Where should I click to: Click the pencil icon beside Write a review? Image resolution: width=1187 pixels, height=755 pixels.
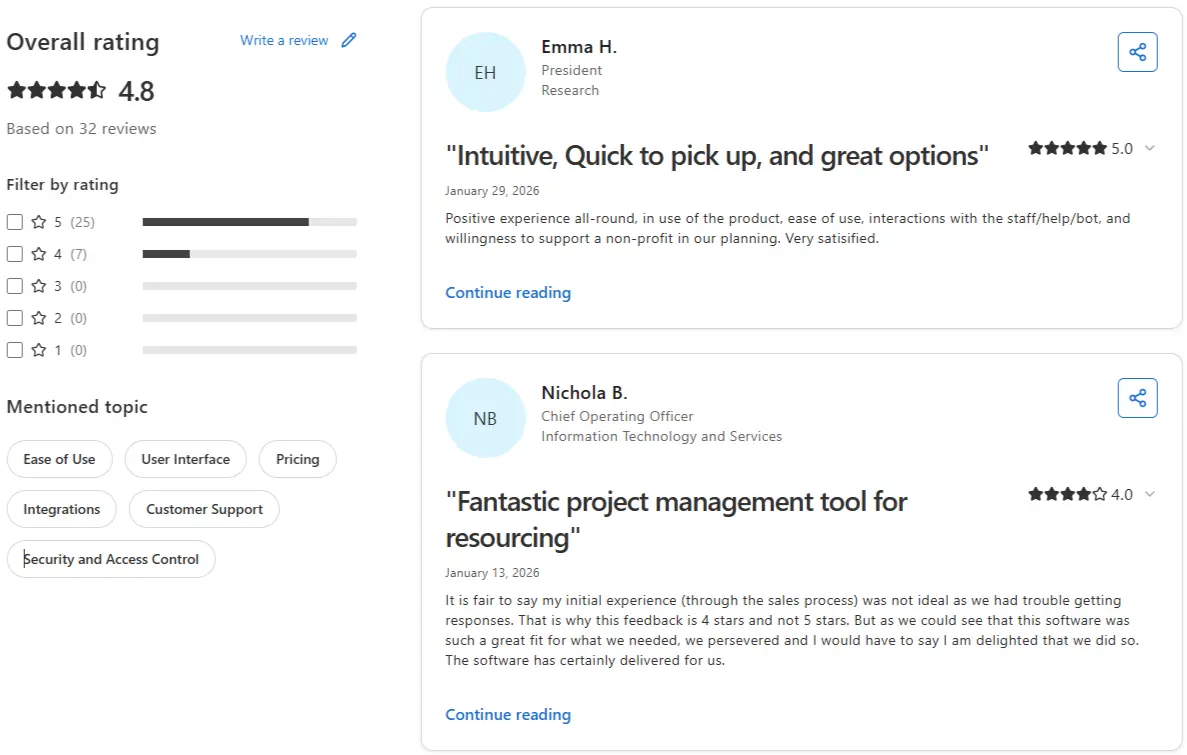click(348, 41)
